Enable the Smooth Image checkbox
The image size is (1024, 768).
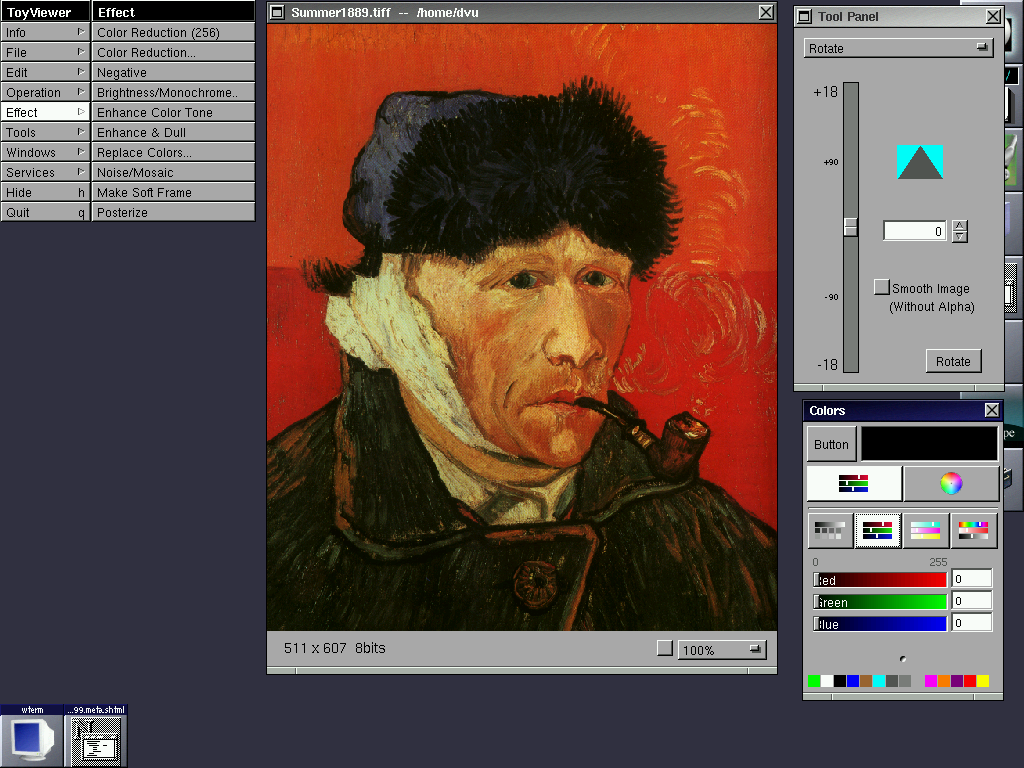coord(881,287)
